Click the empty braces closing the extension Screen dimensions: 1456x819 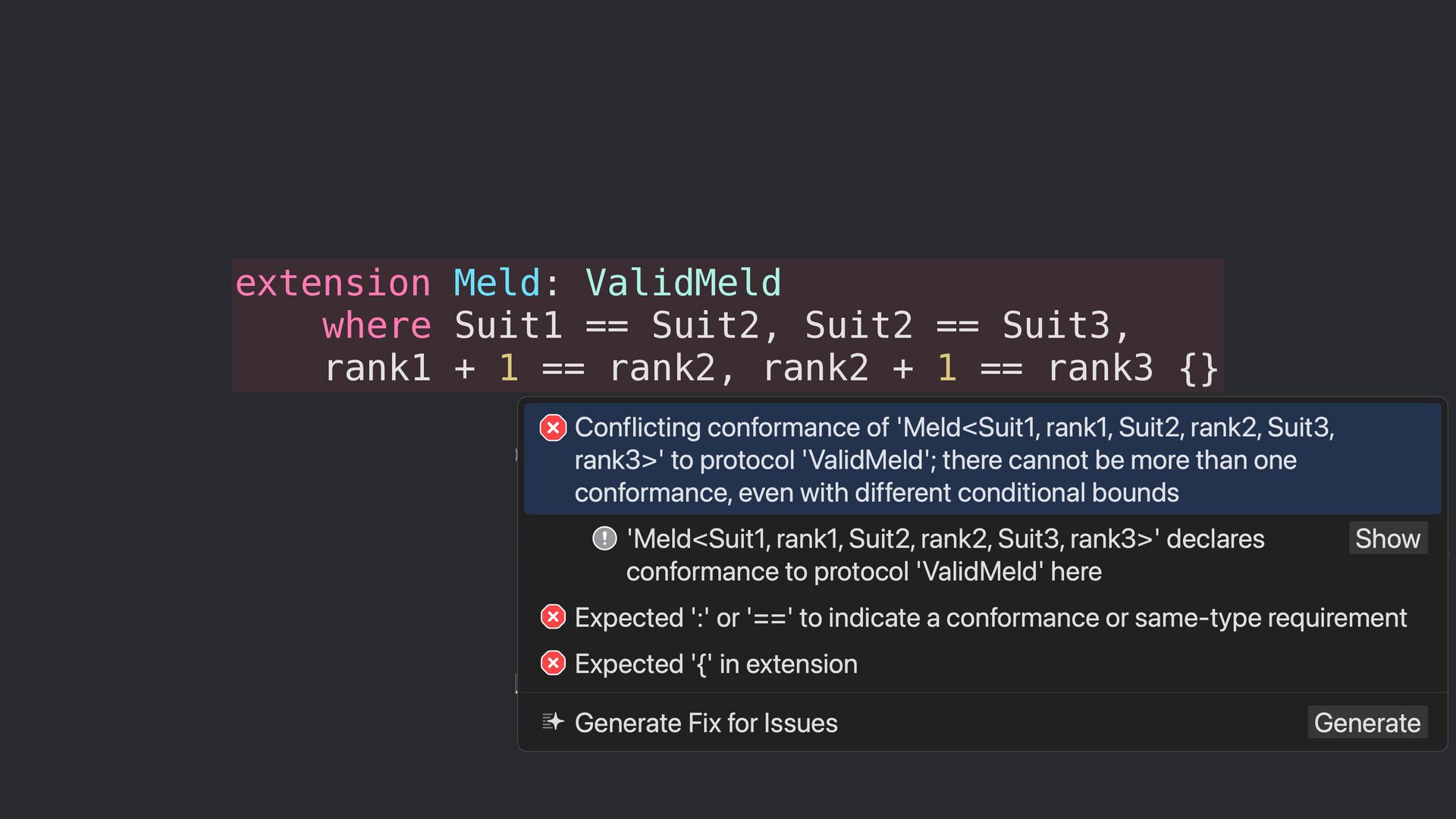[x=1198, y=369]
